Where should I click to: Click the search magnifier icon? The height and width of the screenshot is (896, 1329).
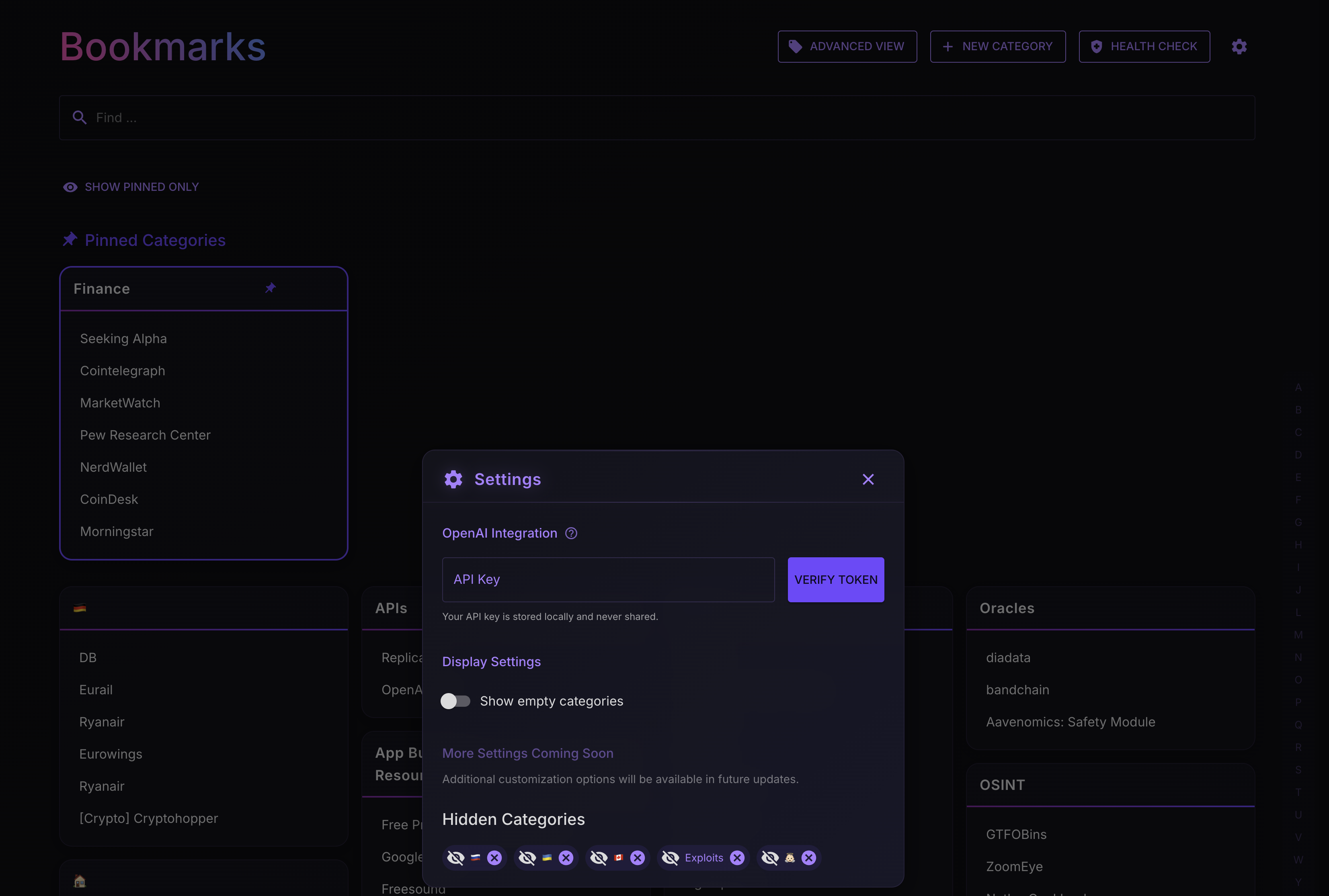tap(80, 118)
